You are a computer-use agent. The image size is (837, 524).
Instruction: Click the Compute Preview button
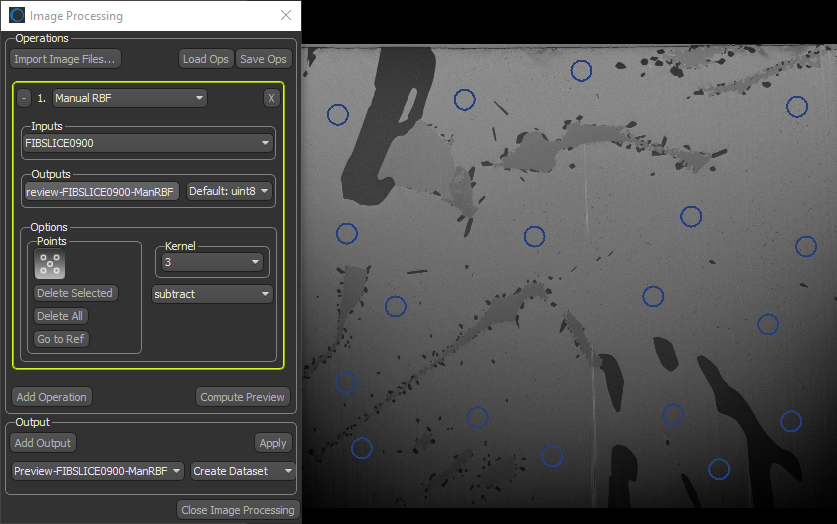[x=243, y=397]
